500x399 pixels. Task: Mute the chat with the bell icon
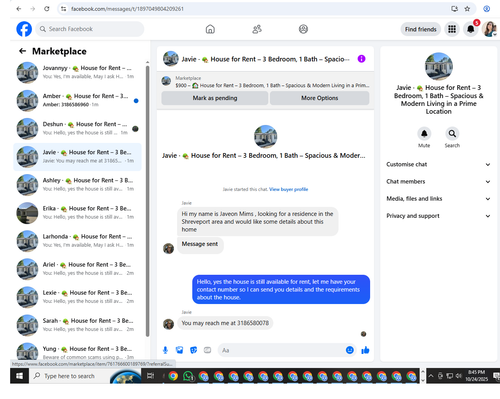click(424, 134)
